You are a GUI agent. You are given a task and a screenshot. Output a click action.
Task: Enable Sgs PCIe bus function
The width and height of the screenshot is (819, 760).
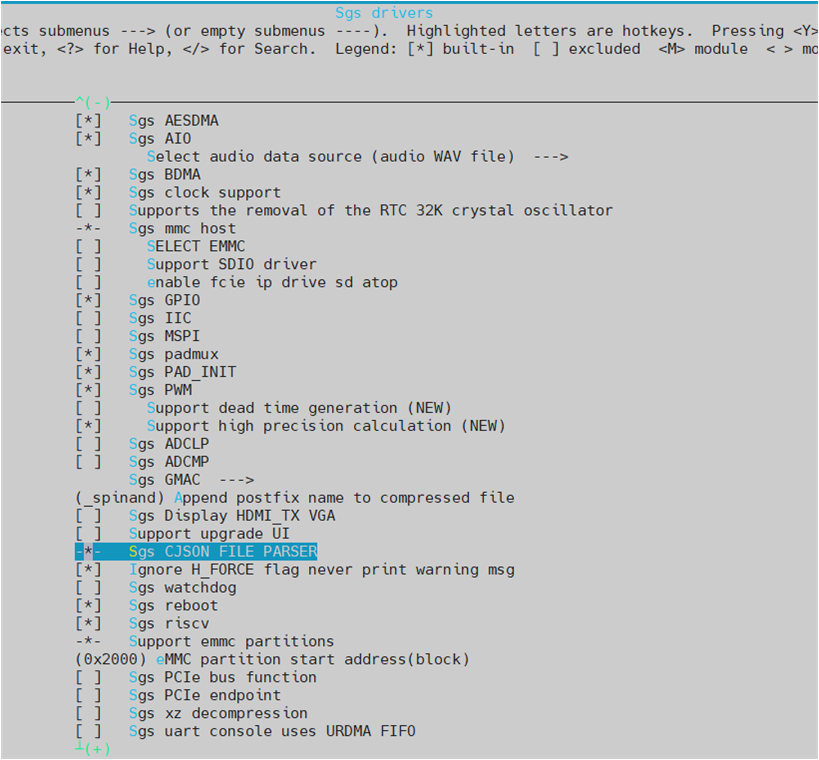88,677
